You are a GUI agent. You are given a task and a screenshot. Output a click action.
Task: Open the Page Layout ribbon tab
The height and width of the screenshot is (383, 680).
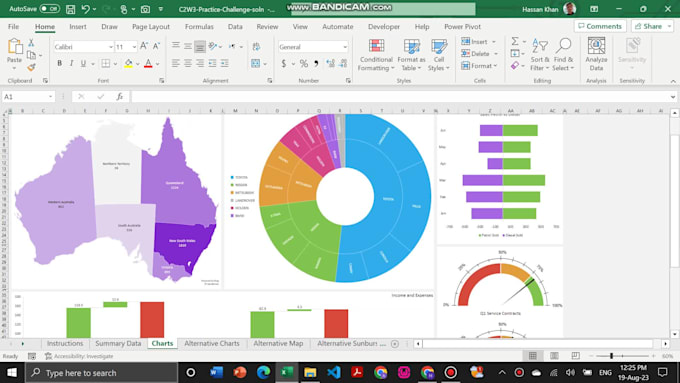(150, 27)
